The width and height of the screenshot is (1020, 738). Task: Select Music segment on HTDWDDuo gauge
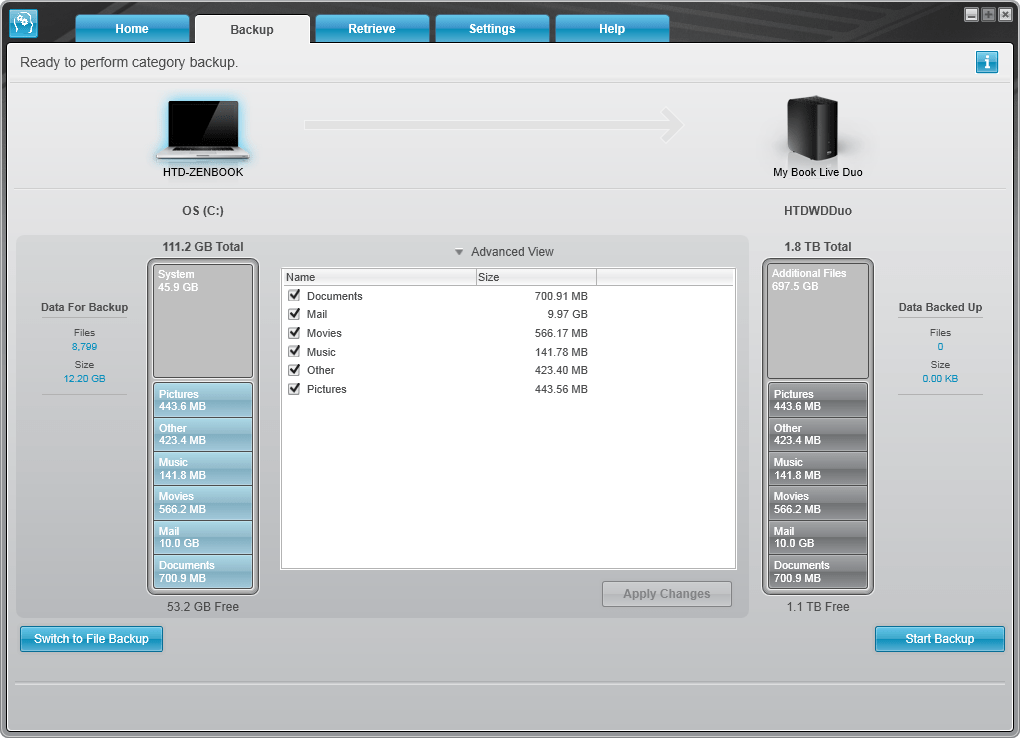(x=818, y=469)
